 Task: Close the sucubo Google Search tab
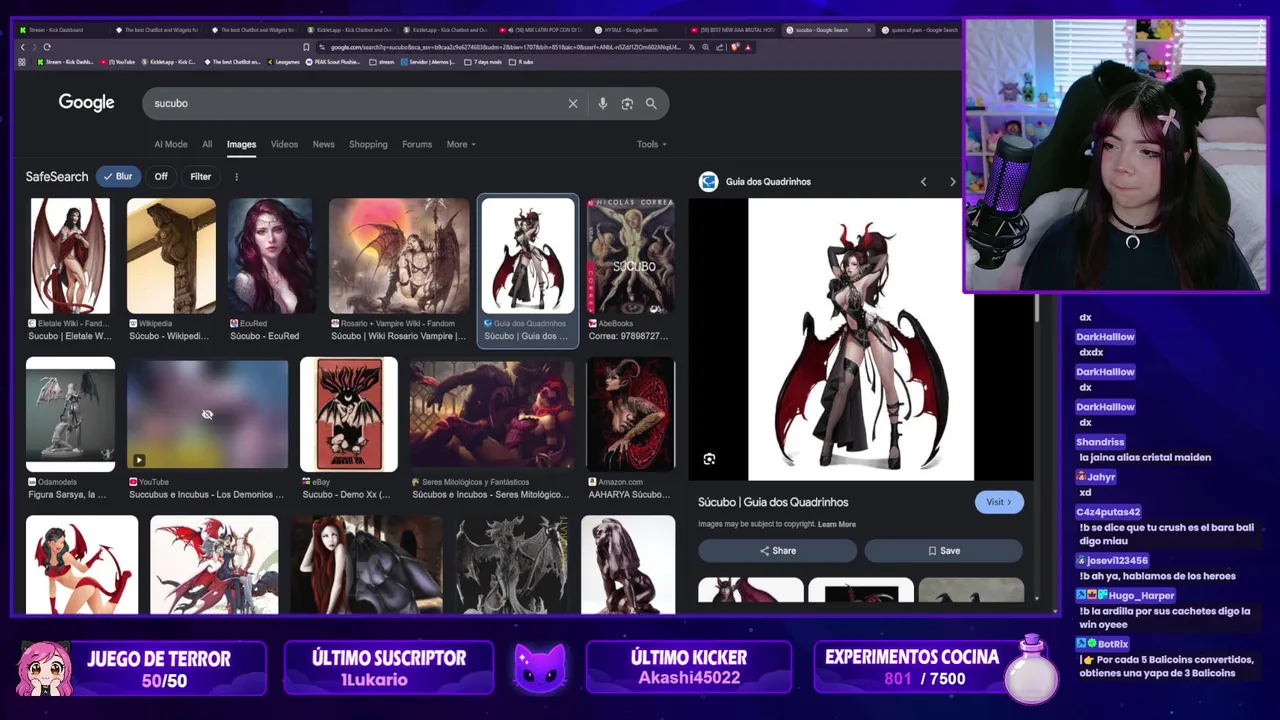[868, 30]
